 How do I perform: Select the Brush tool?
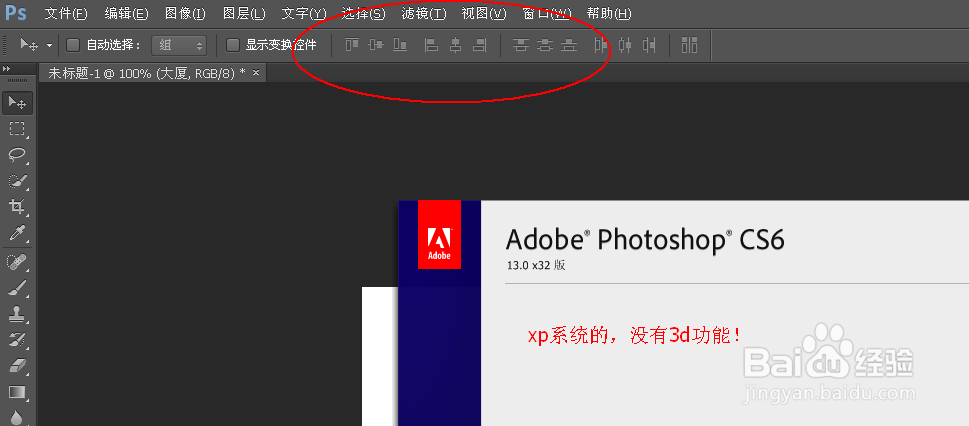click(x=17, y=288)
